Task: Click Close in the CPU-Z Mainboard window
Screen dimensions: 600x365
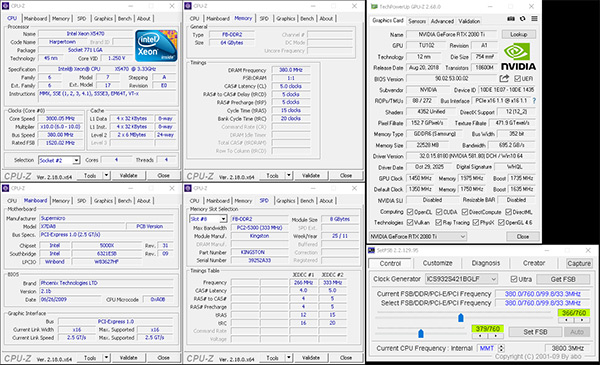Action: pyautogui.click(x=163, y=358)
